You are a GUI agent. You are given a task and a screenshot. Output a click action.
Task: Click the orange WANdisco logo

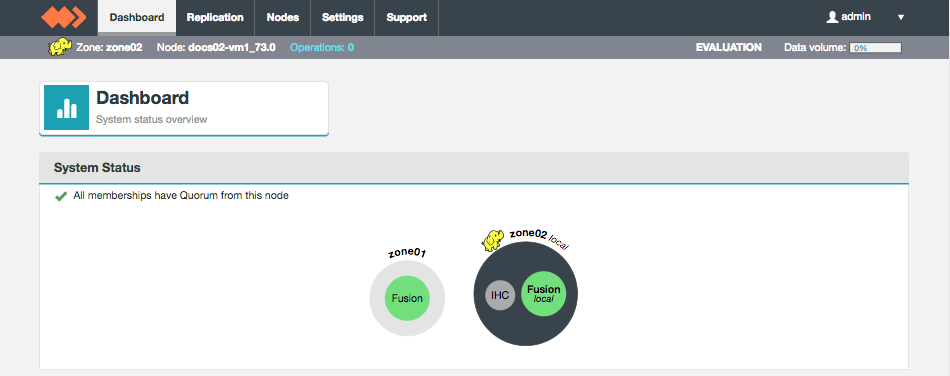tap(63, 17)
